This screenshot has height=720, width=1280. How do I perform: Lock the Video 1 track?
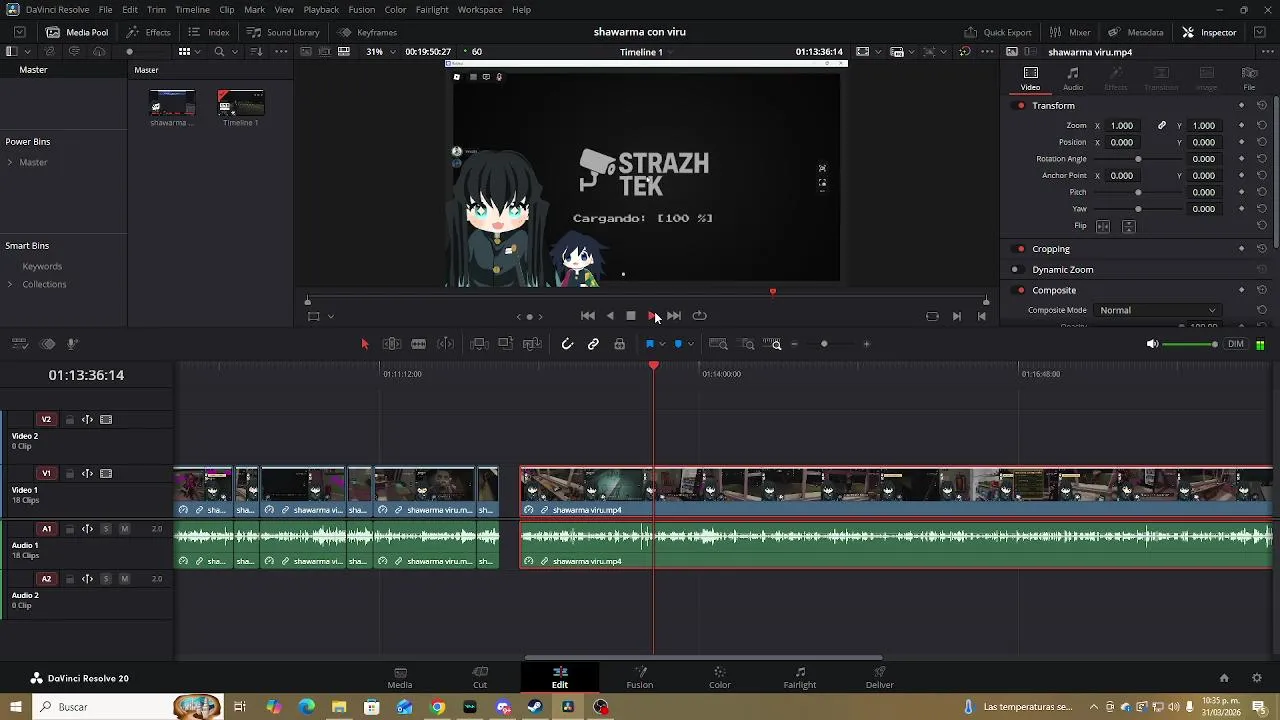[70, 474]
